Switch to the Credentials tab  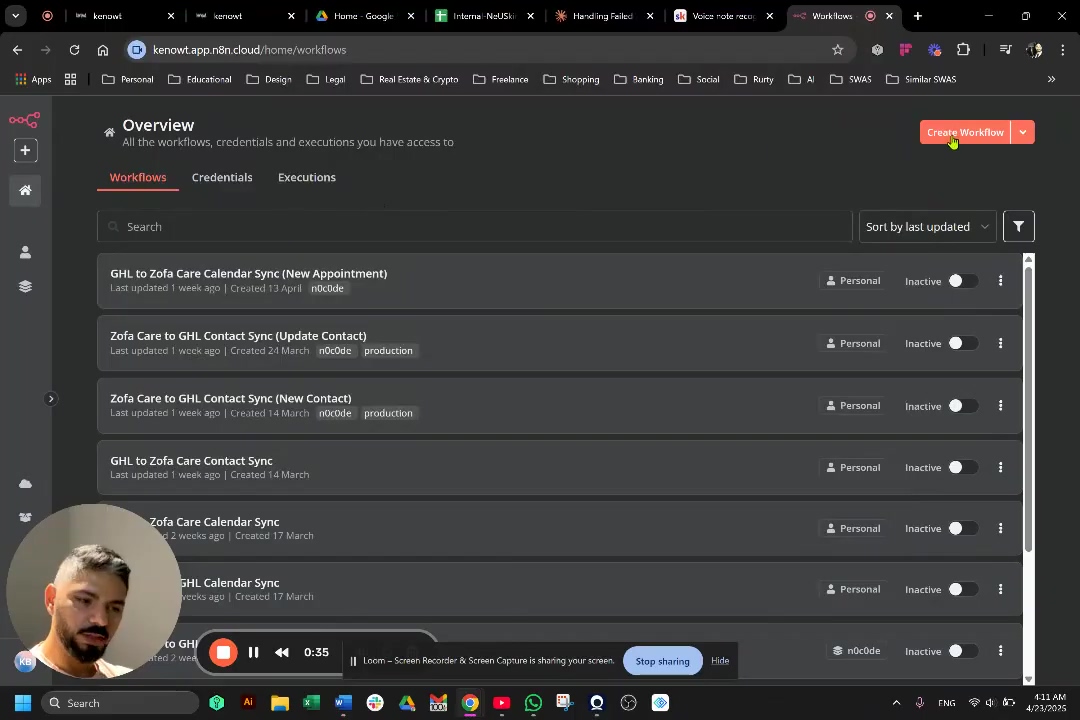point(222,177)
